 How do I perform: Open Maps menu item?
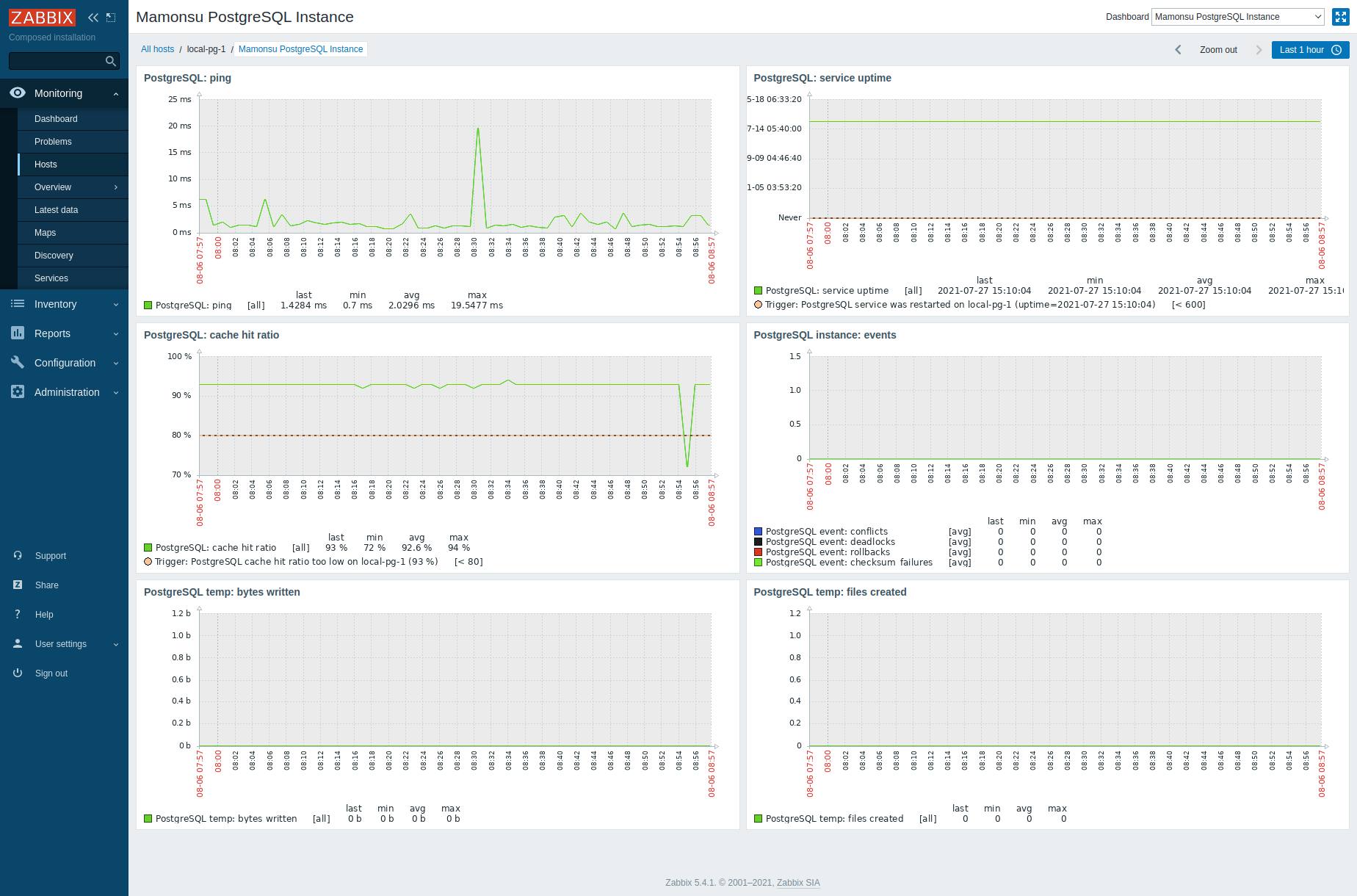tap(73, 233)
